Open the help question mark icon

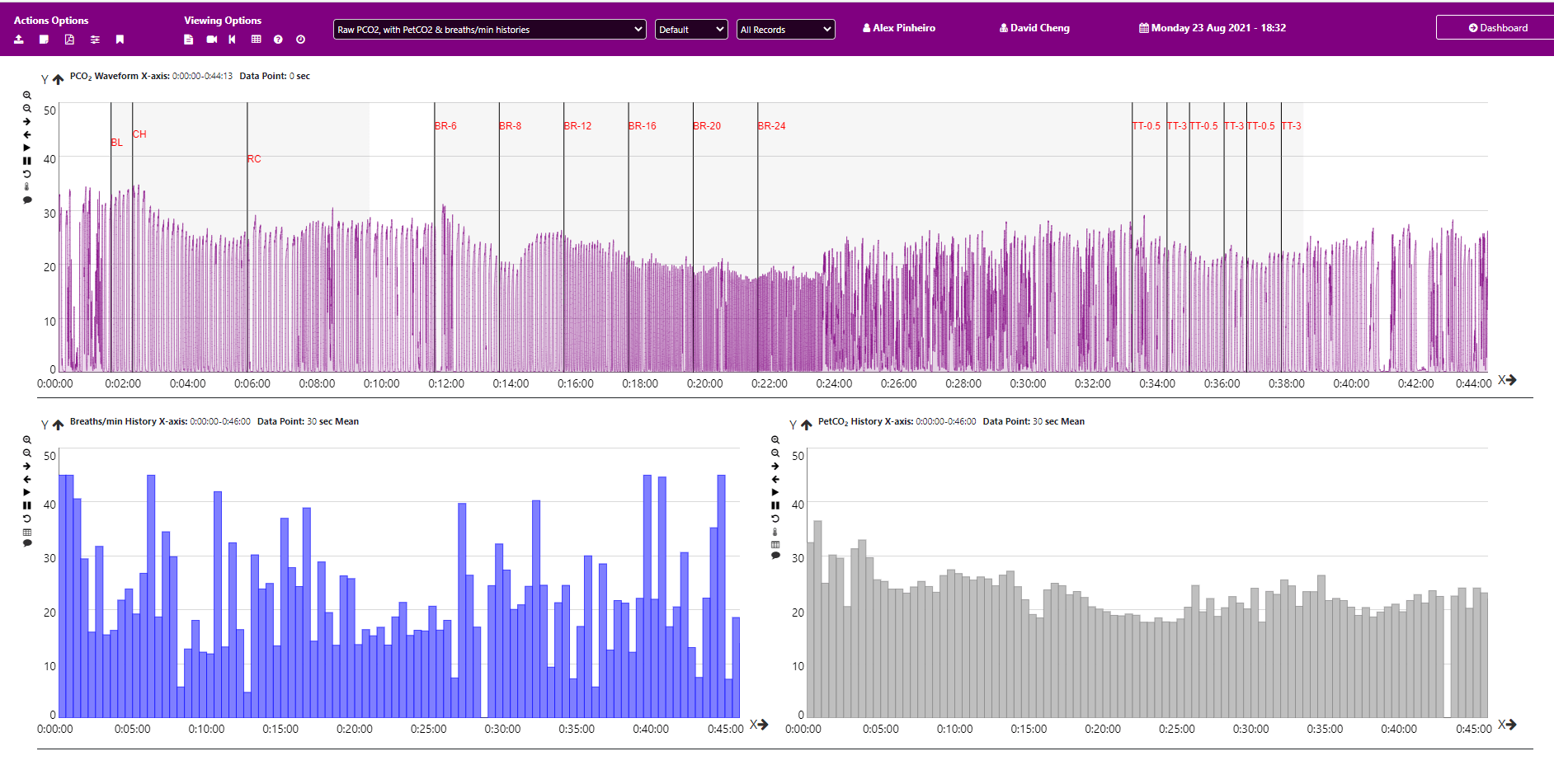point(278,40)
